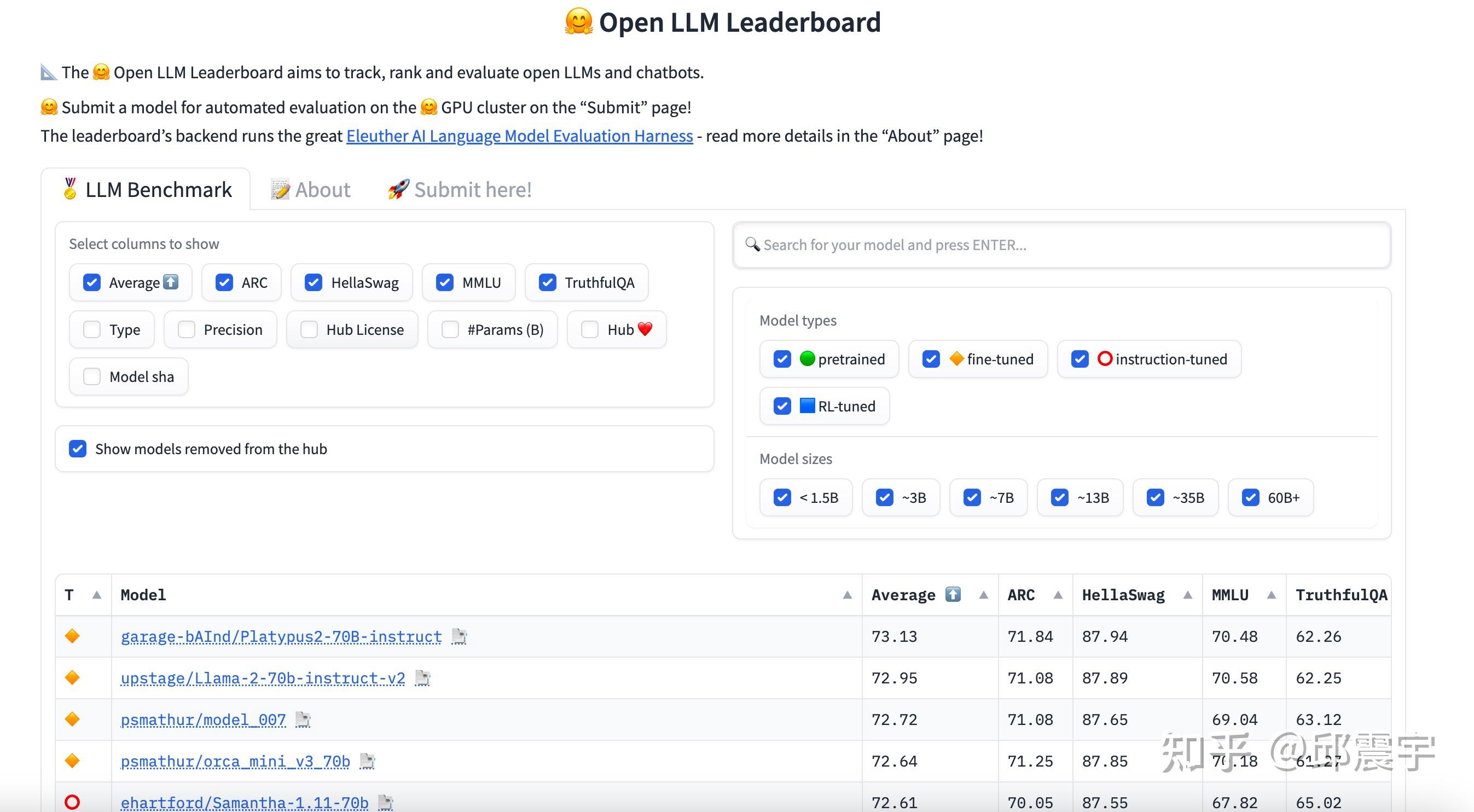Screen dimensions: 1474x812
Task: Open the upstage/Llama-2-70b-instruct-v2 model link
Action: tap(263, 678)
